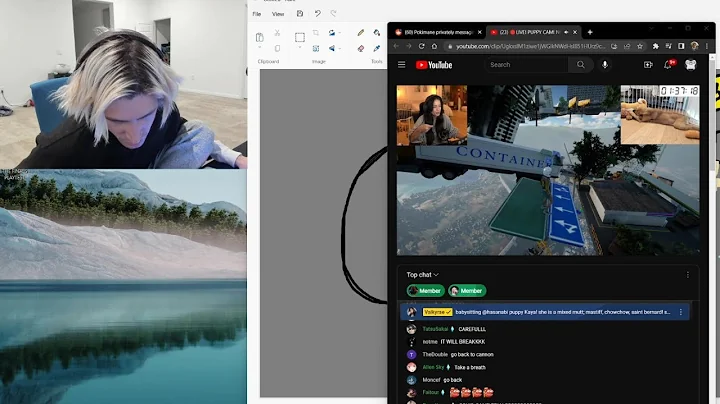Undo the last action in Paint
Screen dimensions: 720x404
317,14
